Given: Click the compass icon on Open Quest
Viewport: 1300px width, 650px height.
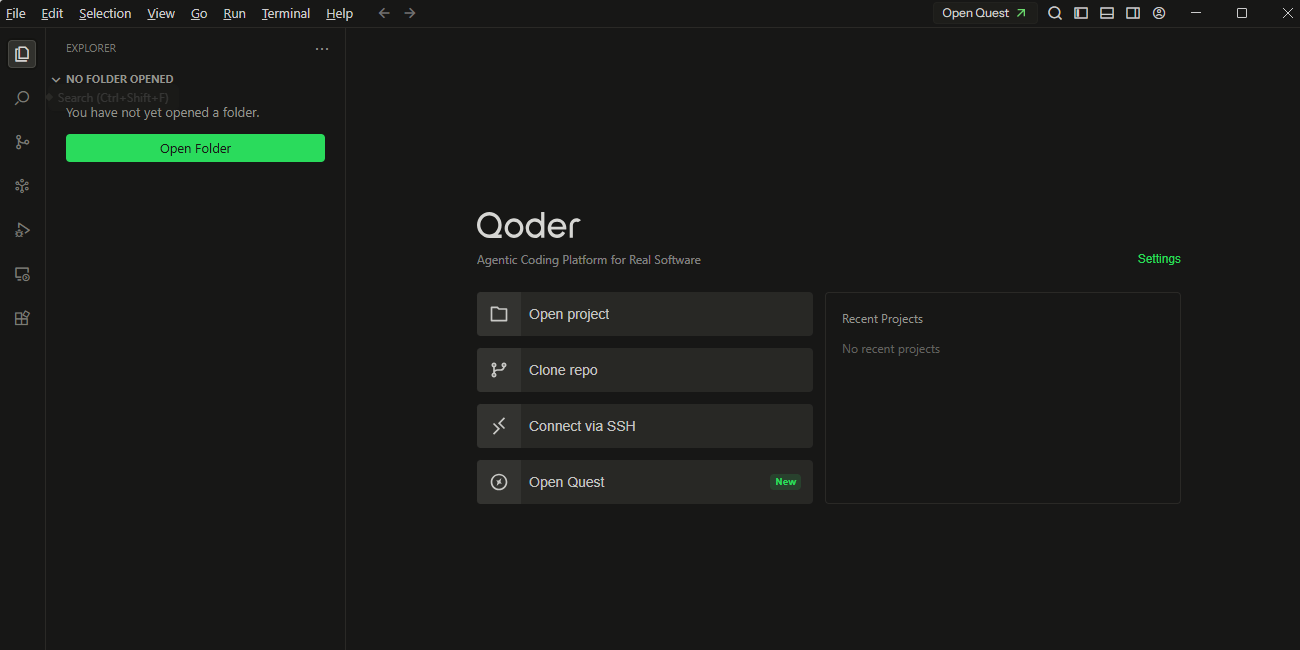Looking at the screenshot, I should (499, 482).
